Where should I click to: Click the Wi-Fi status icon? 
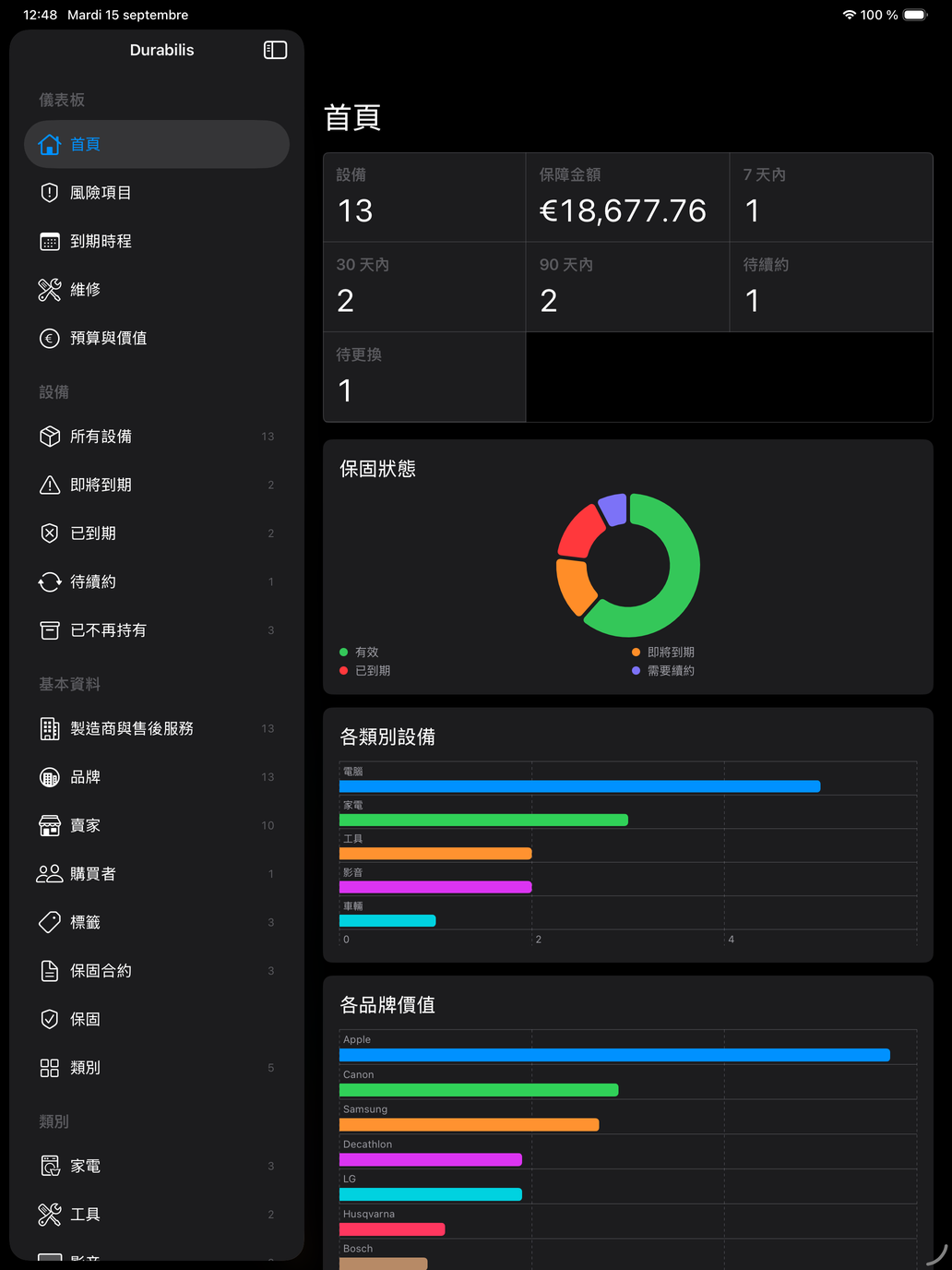click(849, 15)
